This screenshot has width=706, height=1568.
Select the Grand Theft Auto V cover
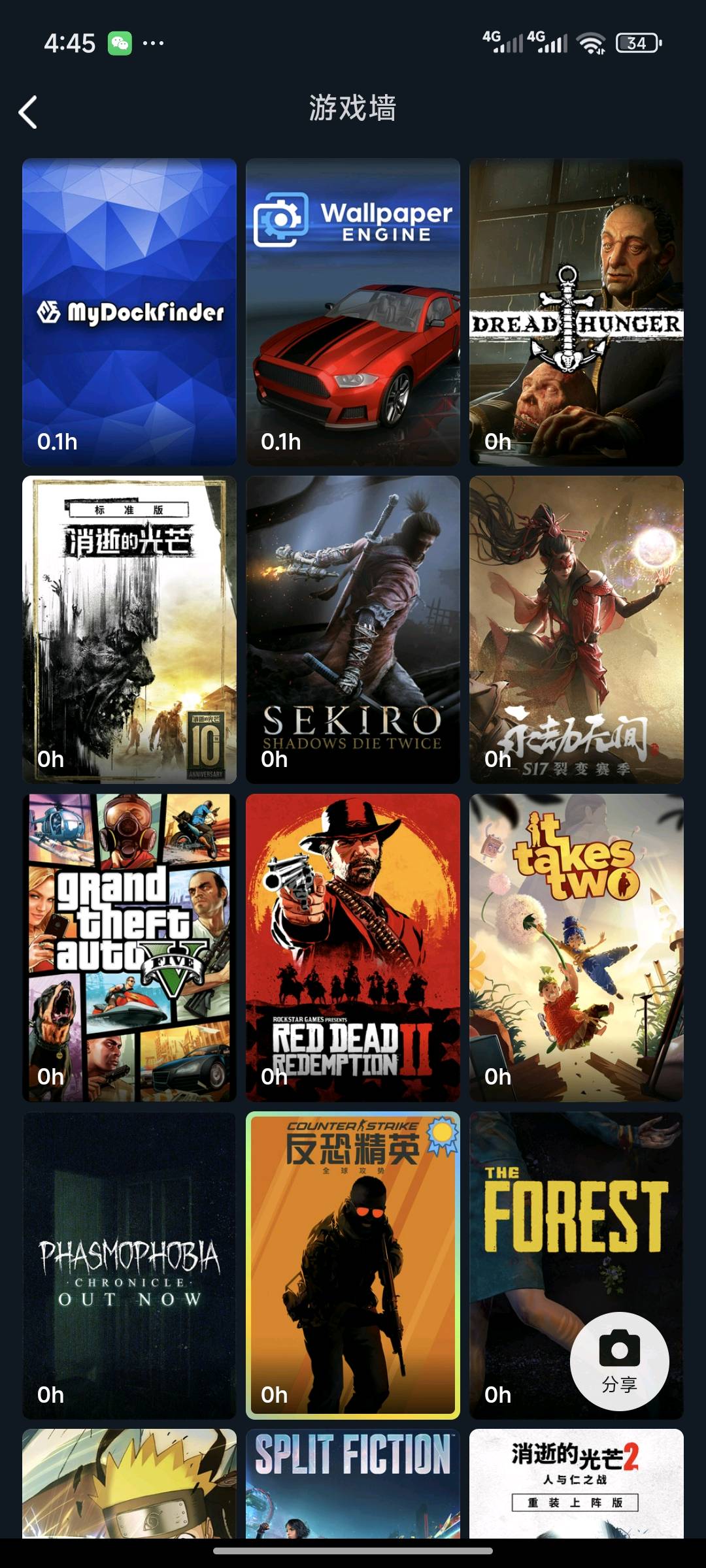tap(129, 947)
